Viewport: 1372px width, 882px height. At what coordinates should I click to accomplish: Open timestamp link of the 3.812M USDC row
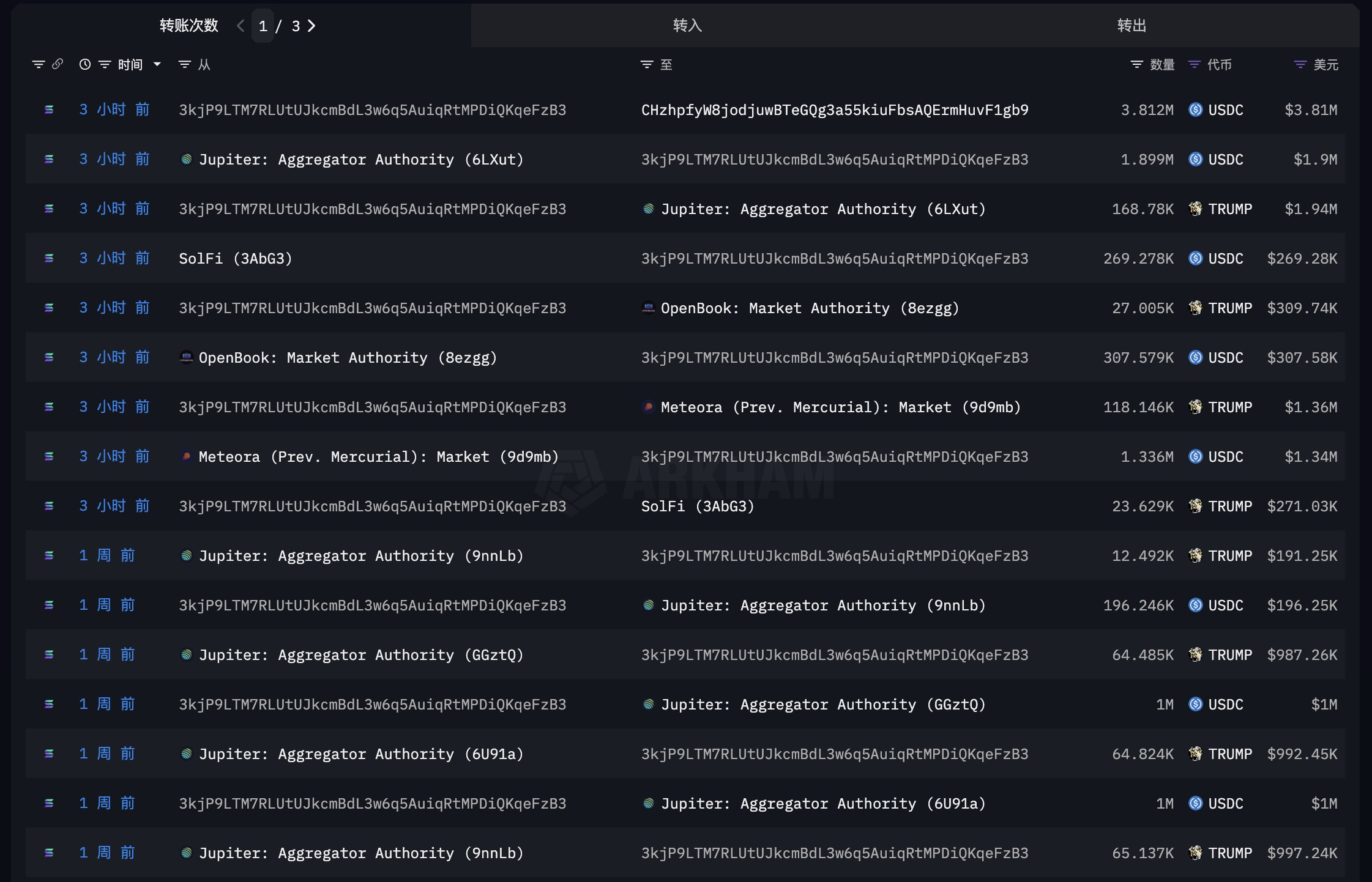coord(114,109)
